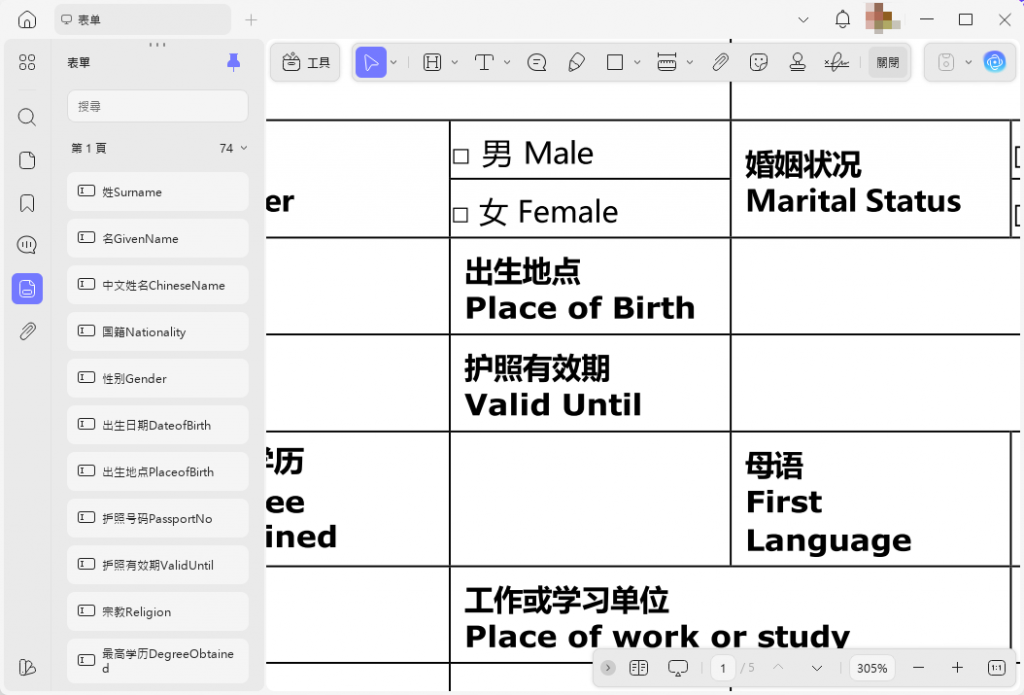Check the 男 Male checkbox
Viewport: 1024px width, 695px height.
[460, 155]
